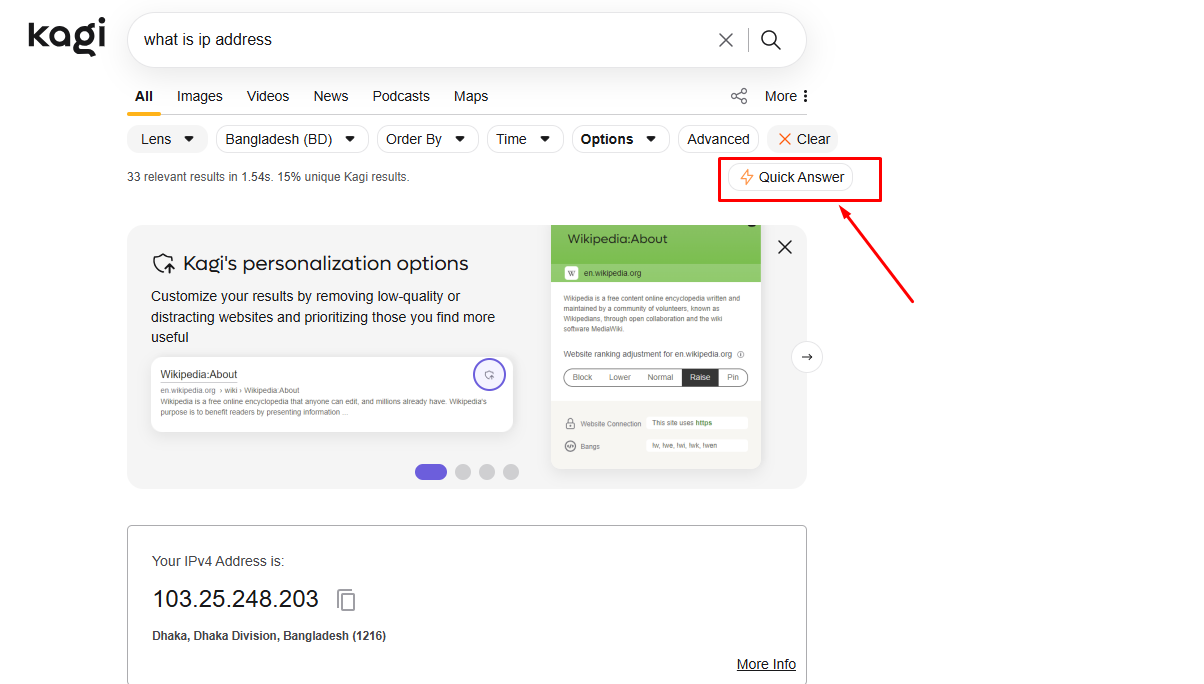The image size is (1204, 684).
Task: Select the second carousel page dot
Action: click(463, 472)
